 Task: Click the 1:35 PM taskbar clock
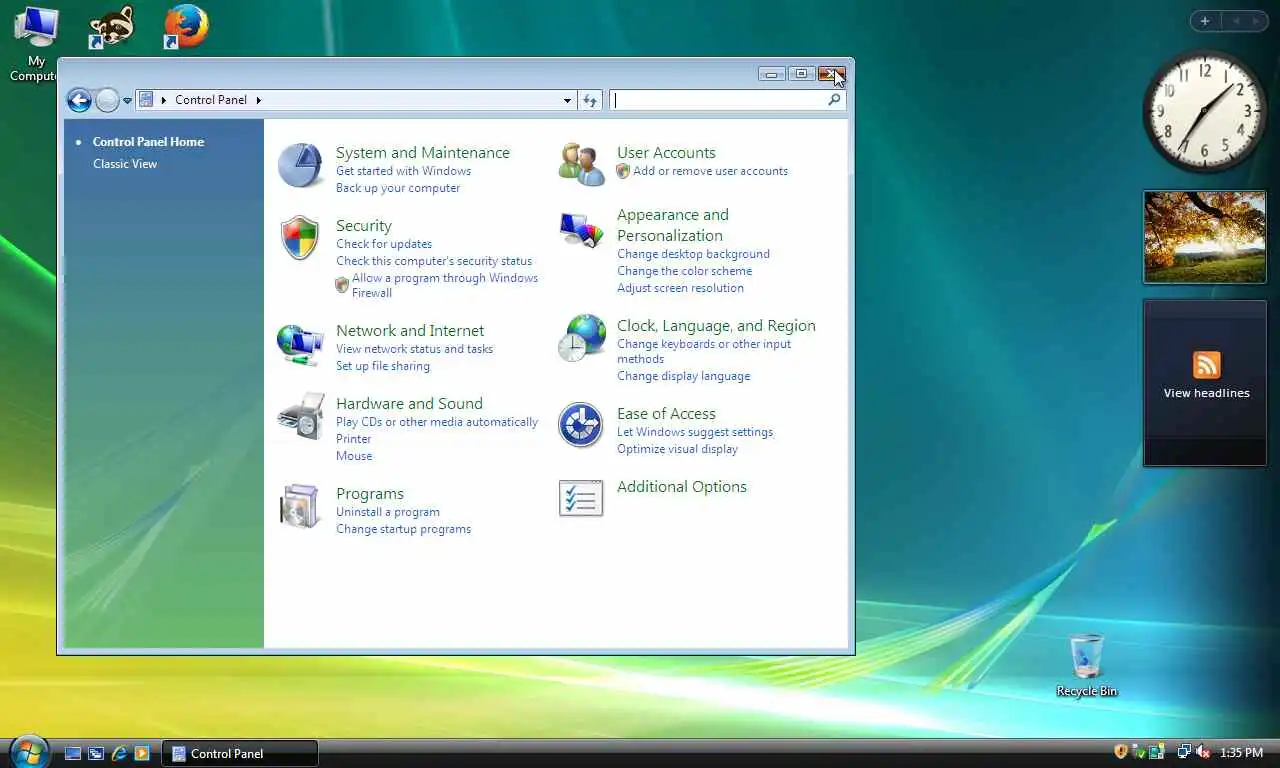tap(1241, 753)
